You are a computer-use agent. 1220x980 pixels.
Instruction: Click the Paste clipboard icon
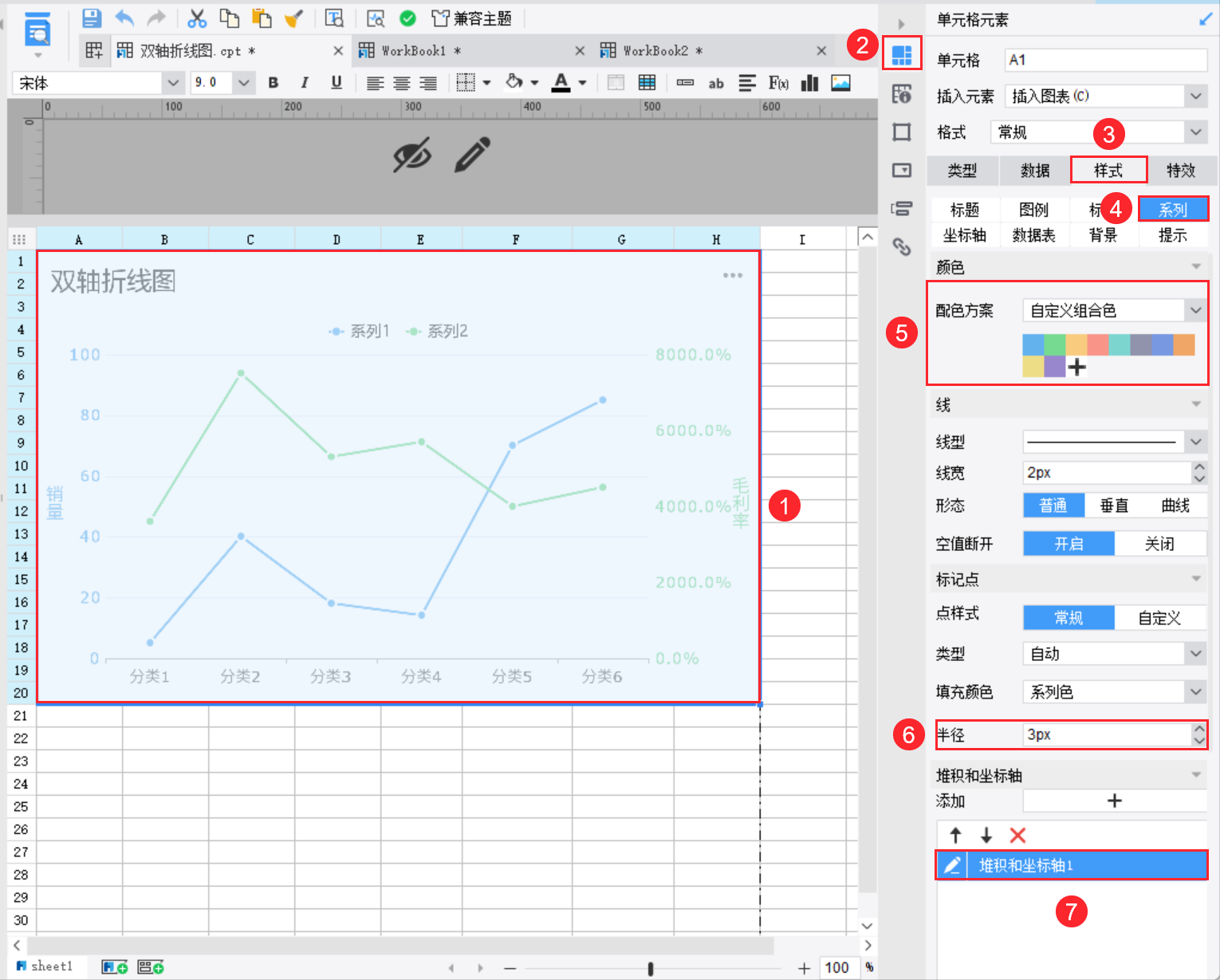(x=262, y=18)
